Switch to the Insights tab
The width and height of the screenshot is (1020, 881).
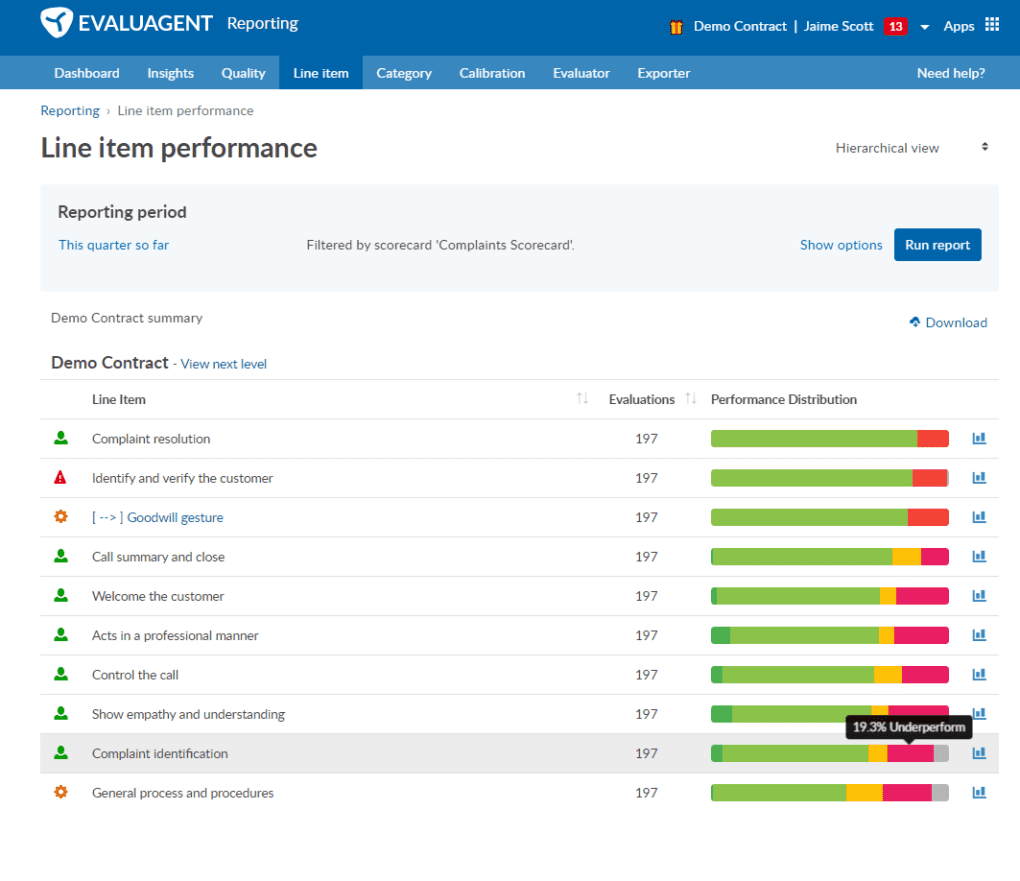click(x=170, y=72)
